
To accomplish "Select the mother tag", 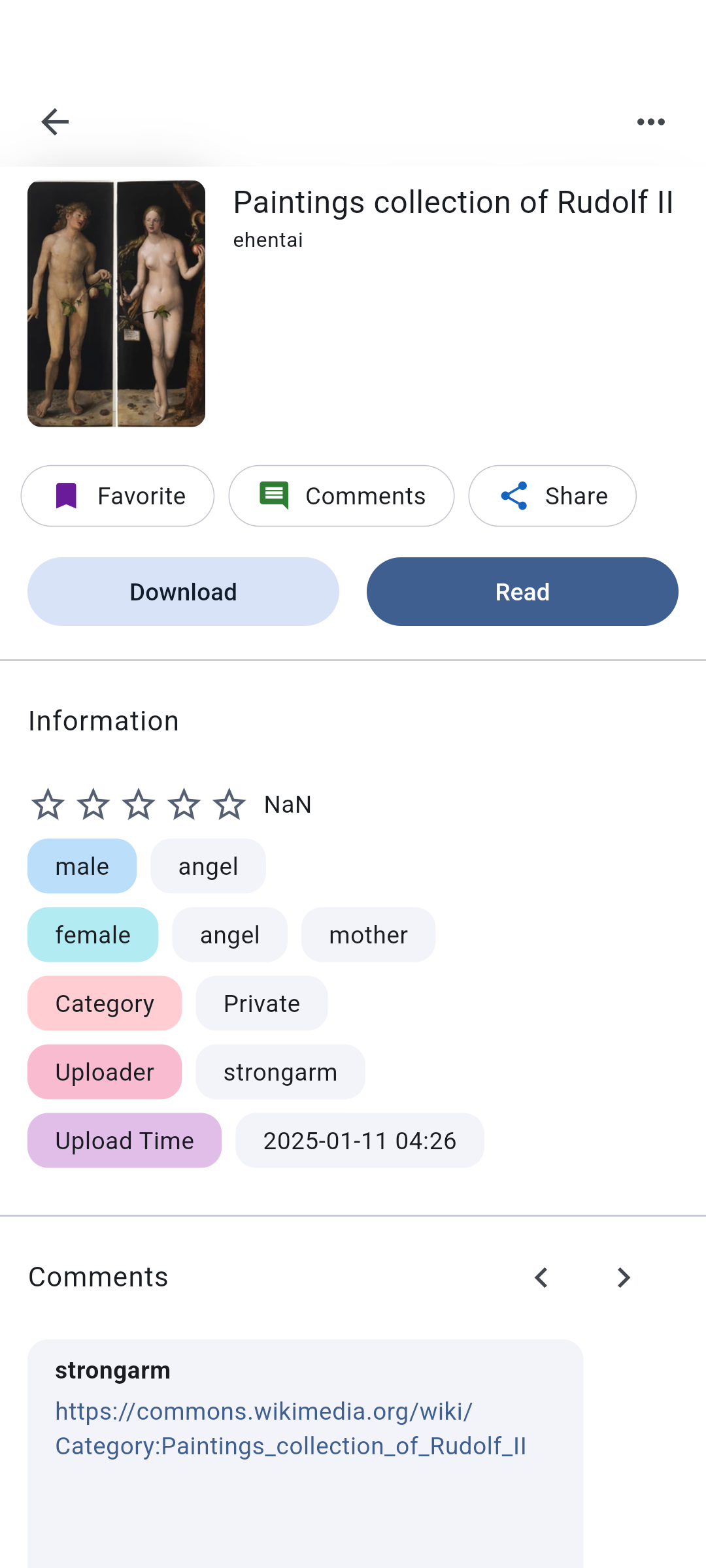I will tap(368, 935).
